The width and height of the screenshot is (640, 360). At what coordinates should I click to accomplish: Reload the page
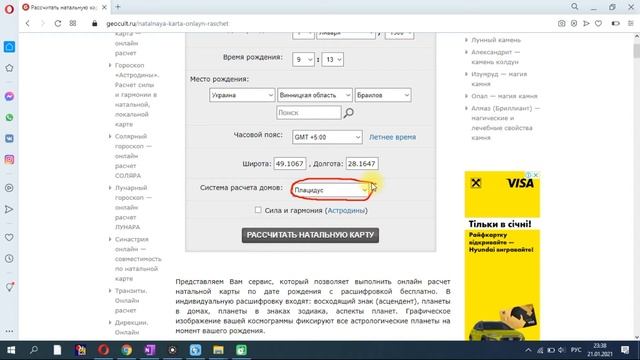tap(58, 24)
